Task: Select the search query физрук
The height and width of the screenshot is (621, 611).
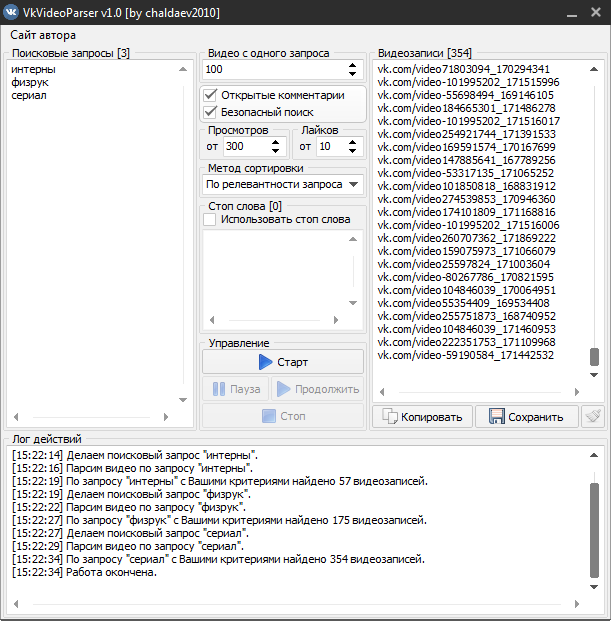Action: [x=31, y=82]
